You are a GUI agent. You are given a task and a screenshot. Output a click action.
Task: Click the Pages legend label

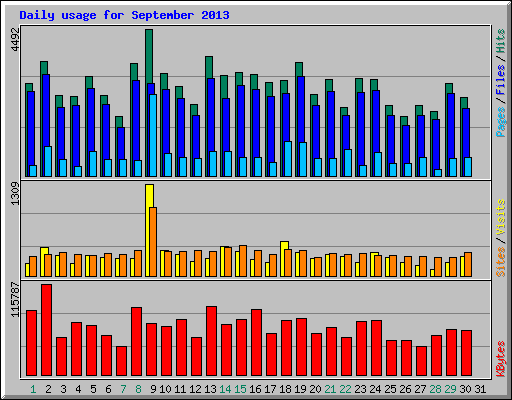[x=500, y=122]
